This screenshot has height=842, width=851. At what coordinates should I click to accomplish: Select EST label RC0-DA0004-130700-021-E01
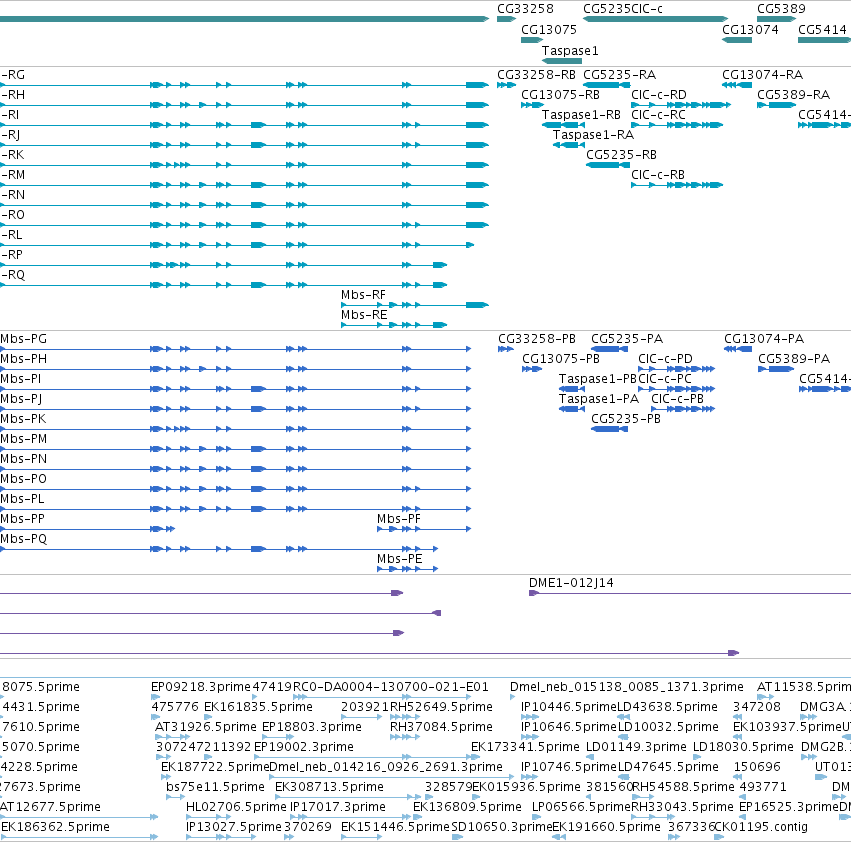pos(391,687)
